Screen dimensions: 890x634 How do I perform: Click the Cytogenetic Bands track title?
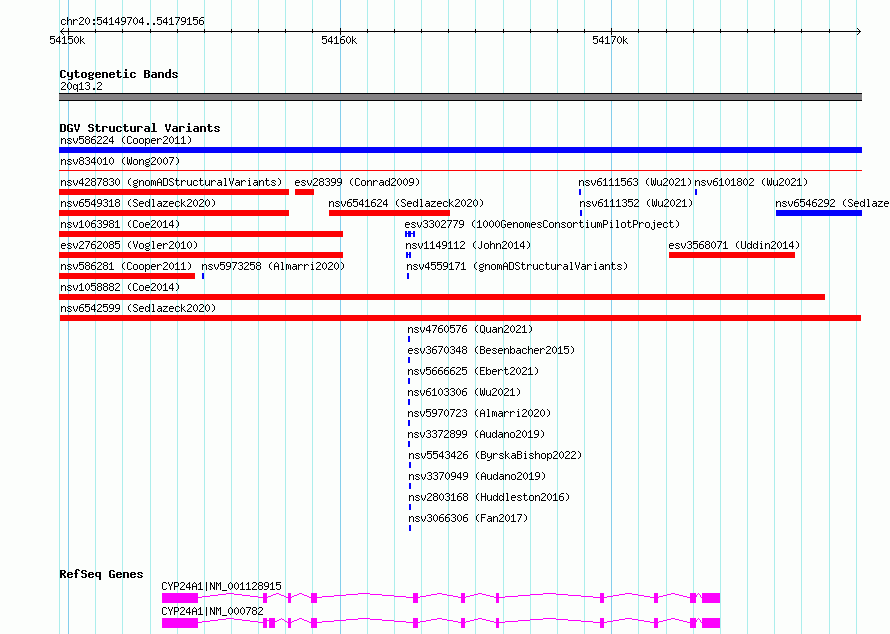pos(119,74)
